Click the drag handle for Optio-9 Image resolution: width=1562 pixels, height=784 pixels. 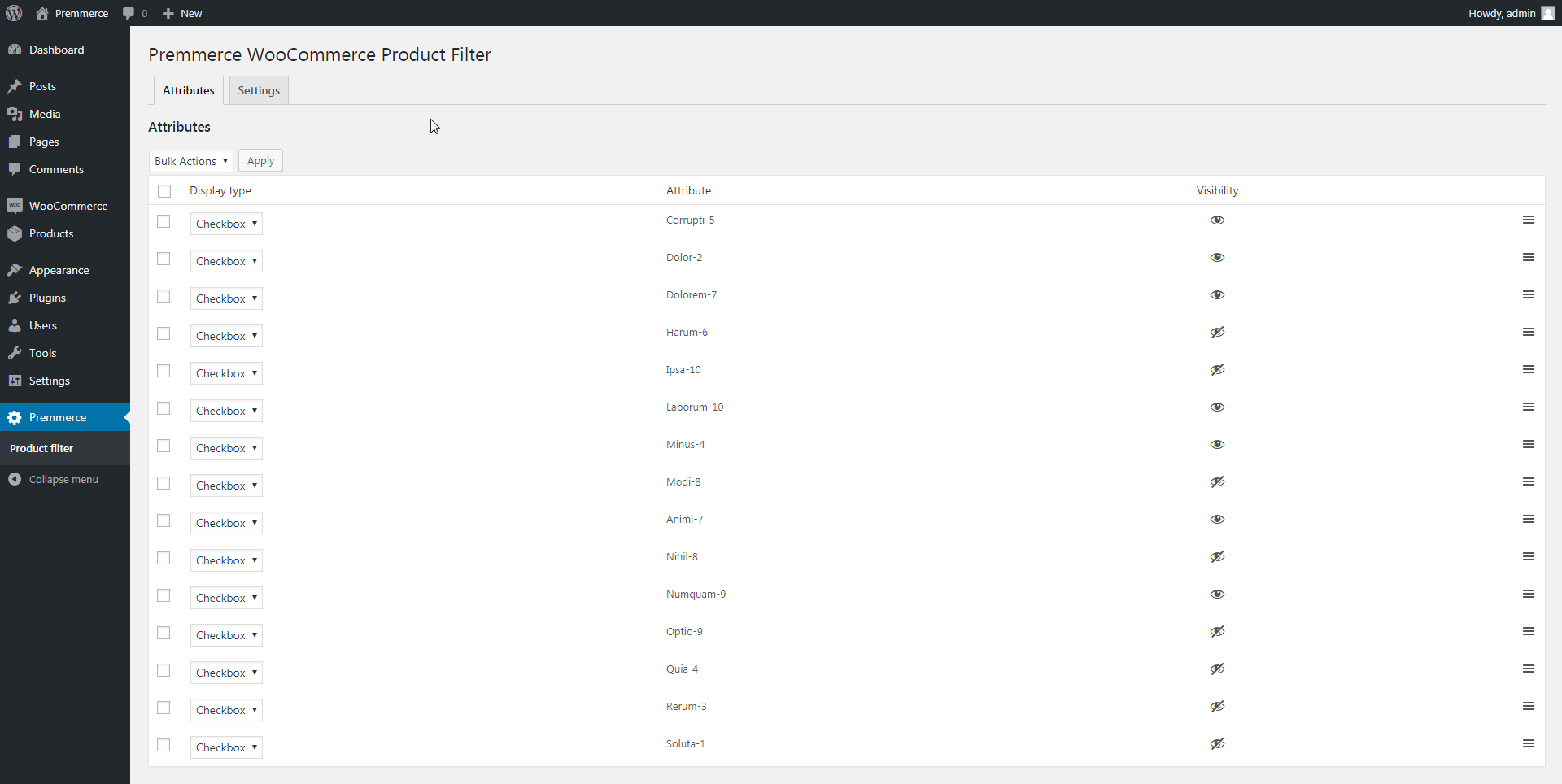coord(1529,632)
